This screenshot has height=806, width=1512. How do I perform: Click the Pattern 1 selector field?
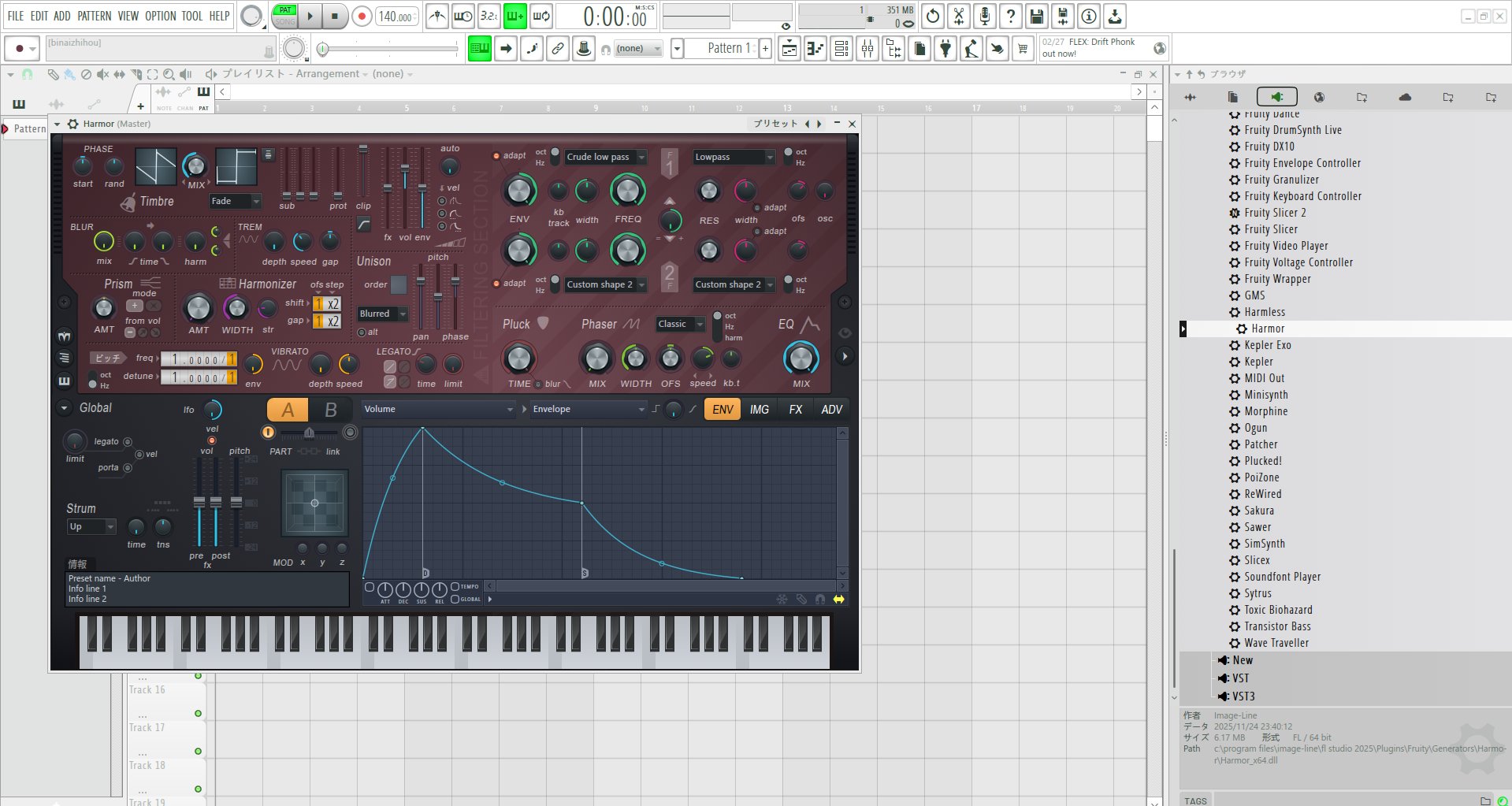click(721, 49)
